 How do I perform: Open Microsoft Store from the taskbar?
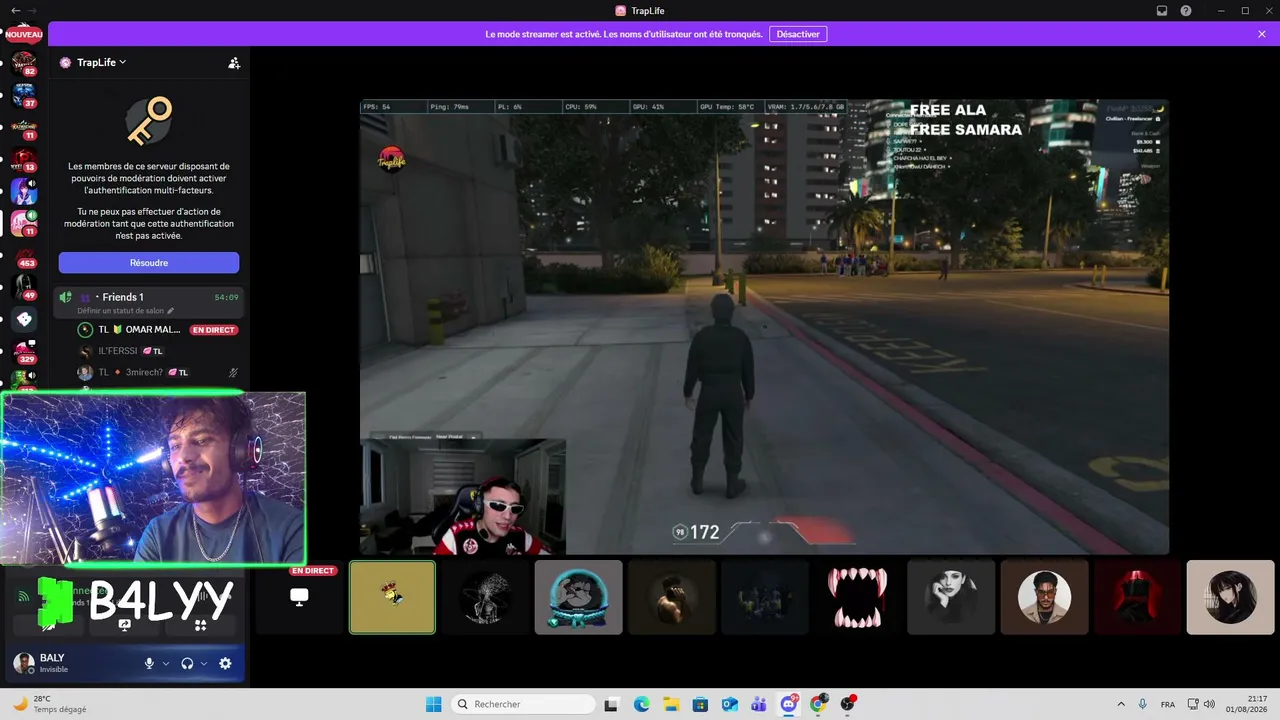tap(700, 704)
